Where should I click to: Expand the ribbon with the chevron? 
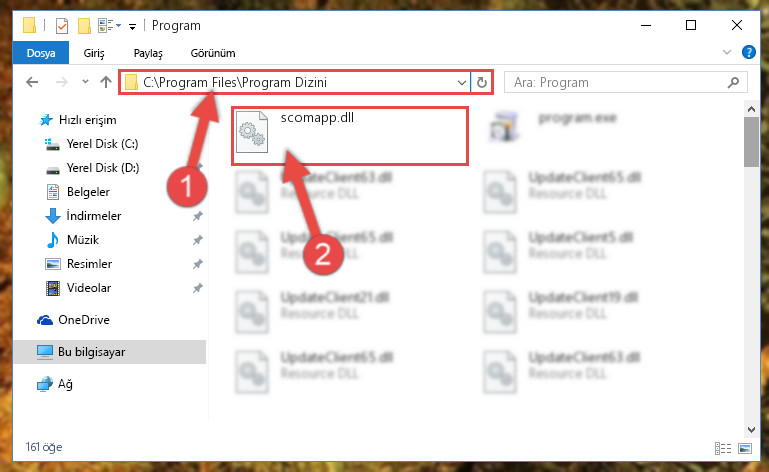click(727, 52)
